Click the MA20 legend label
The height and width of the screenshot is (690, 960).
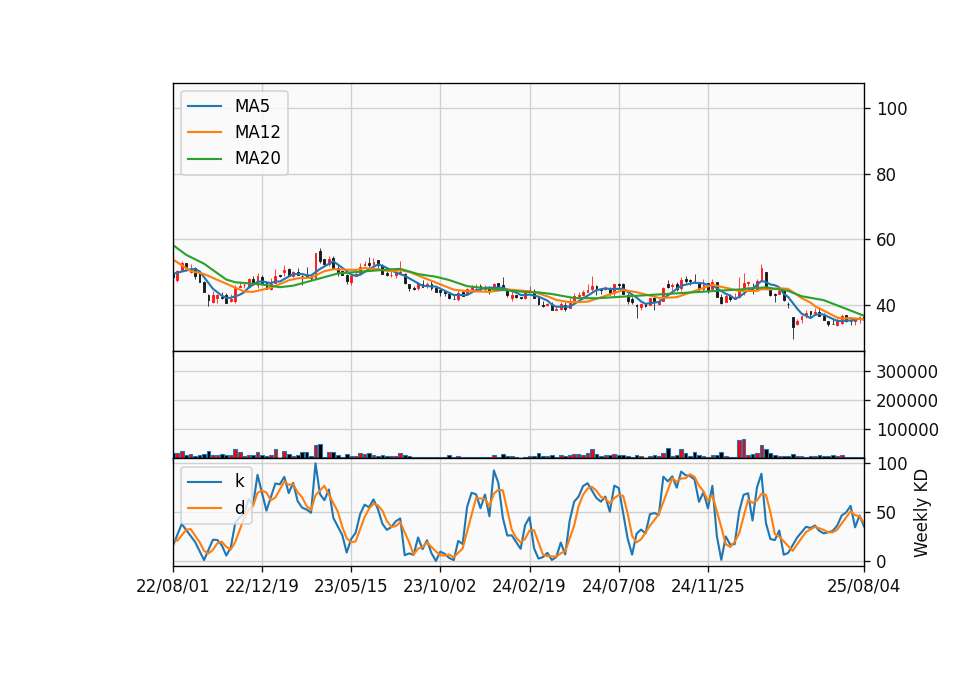257,158
